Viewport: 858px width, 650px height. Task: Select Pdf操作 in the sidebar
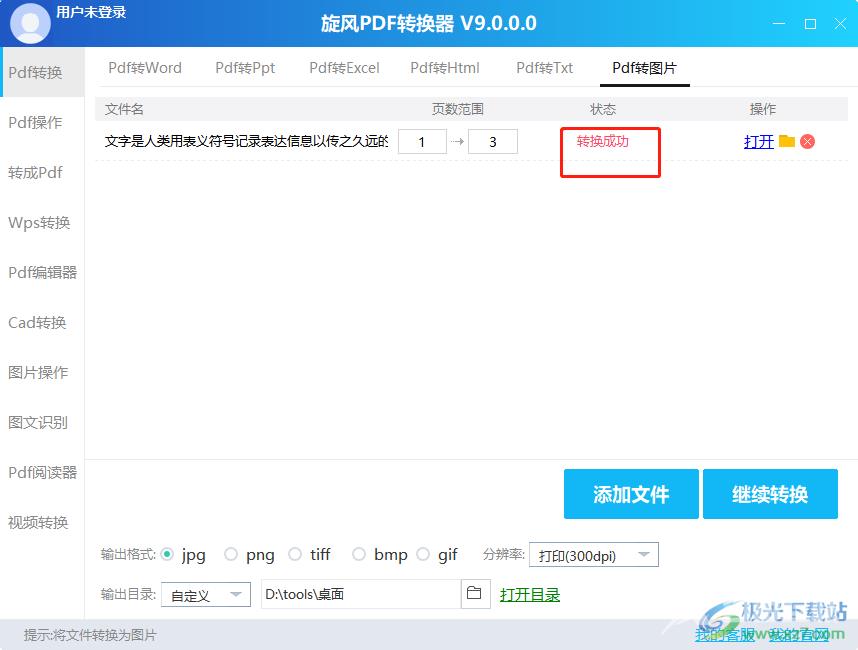pos(43,123)
